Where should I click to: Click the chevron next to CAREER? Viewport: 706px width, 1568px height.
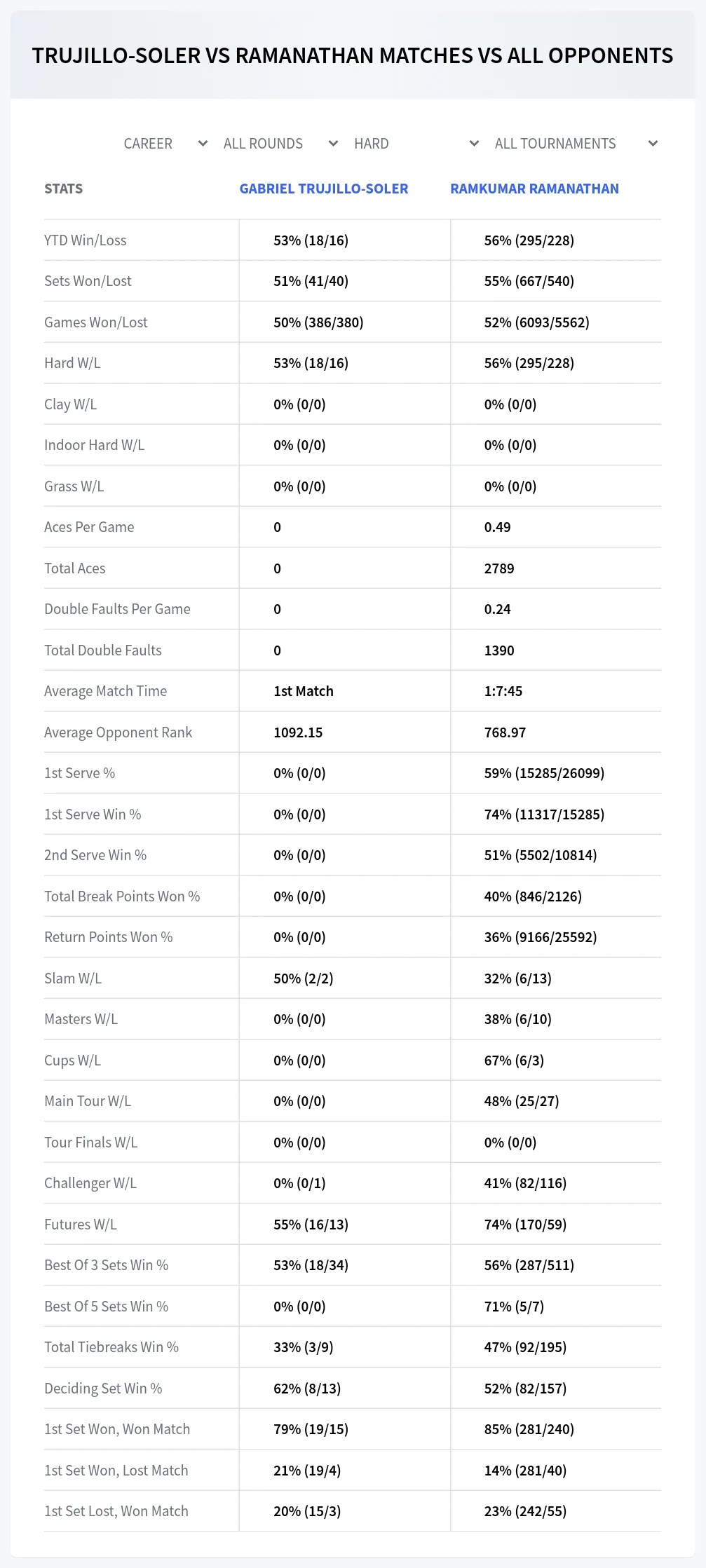203,144
